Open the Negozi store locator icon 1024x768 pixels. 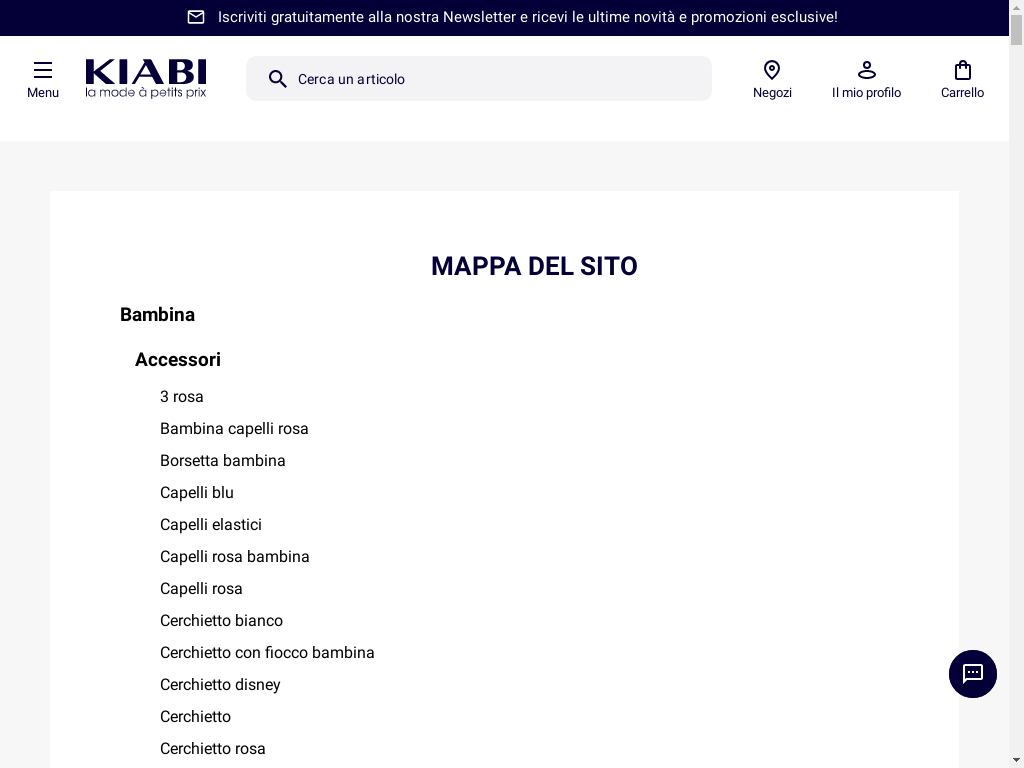click(772, 71)
